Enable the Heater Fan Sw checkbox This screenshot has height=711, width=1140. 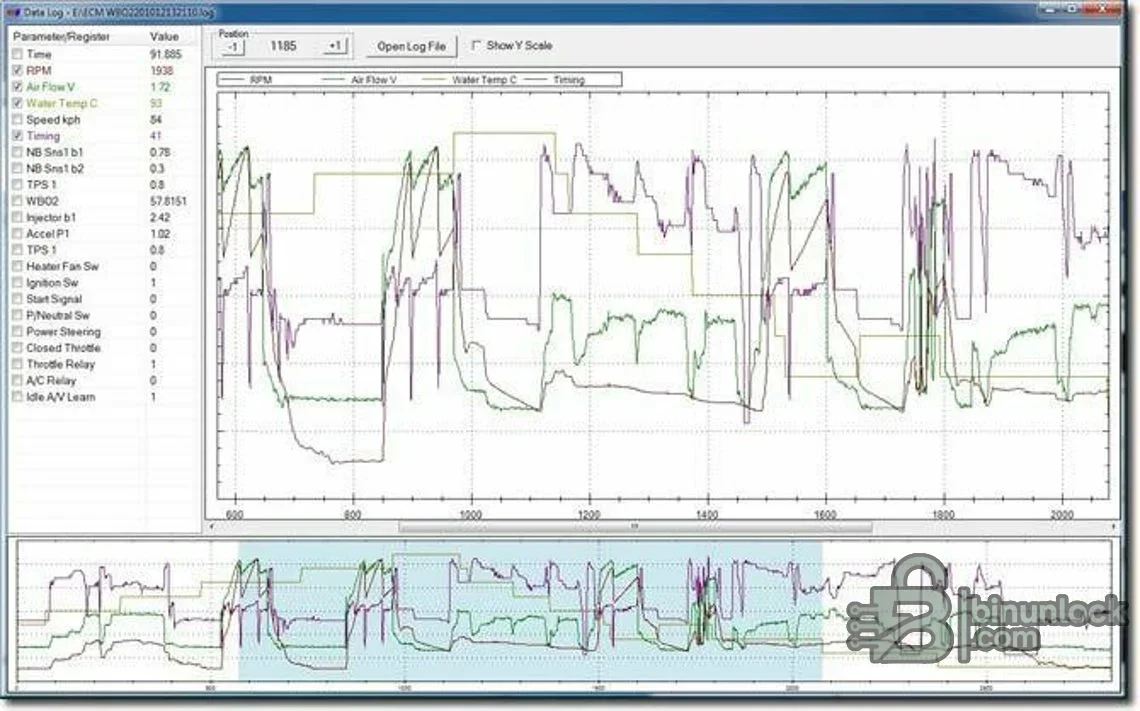tap(17, 267)
